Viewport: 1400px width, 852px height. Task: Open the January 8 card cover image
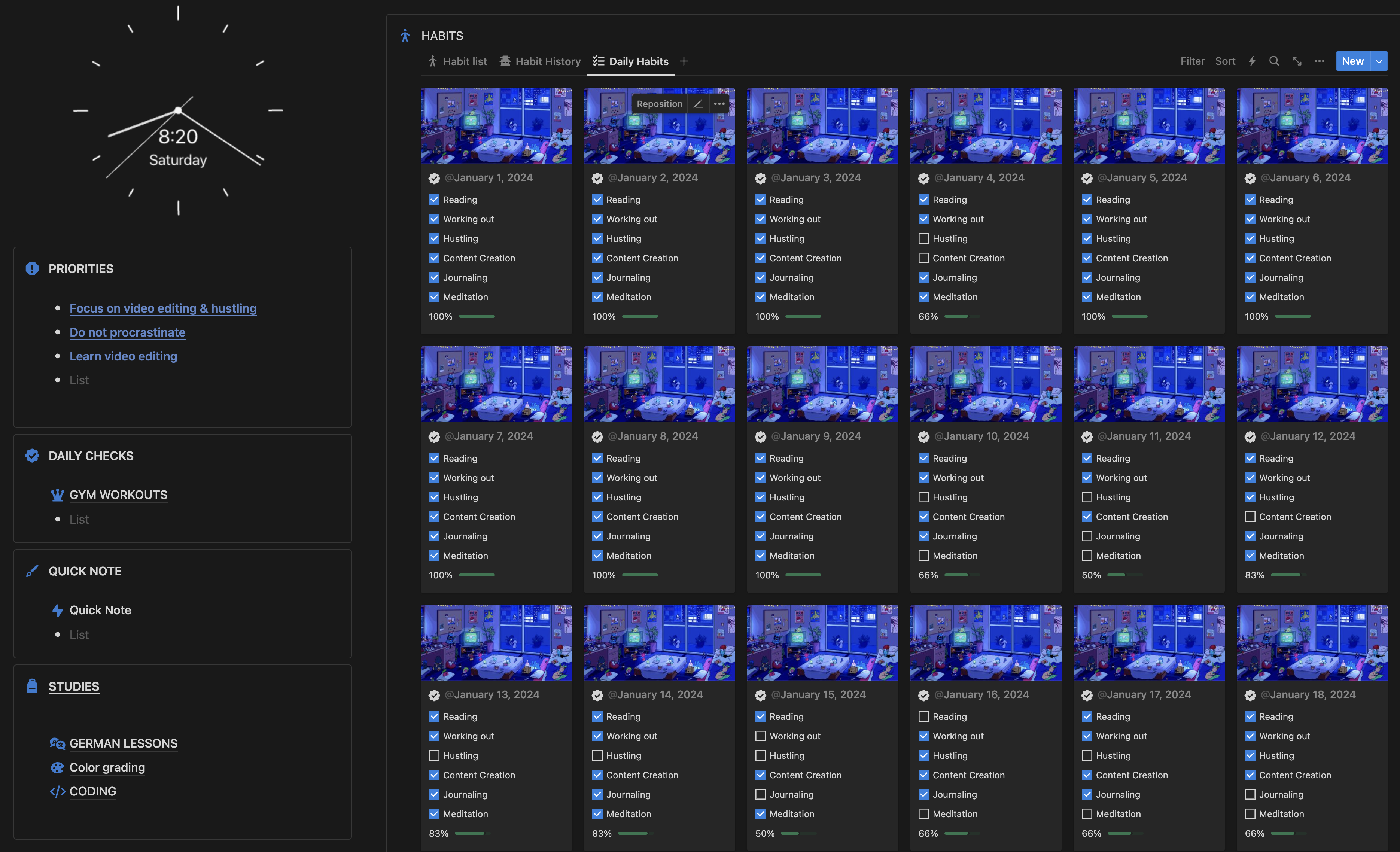tap(659, 384)
